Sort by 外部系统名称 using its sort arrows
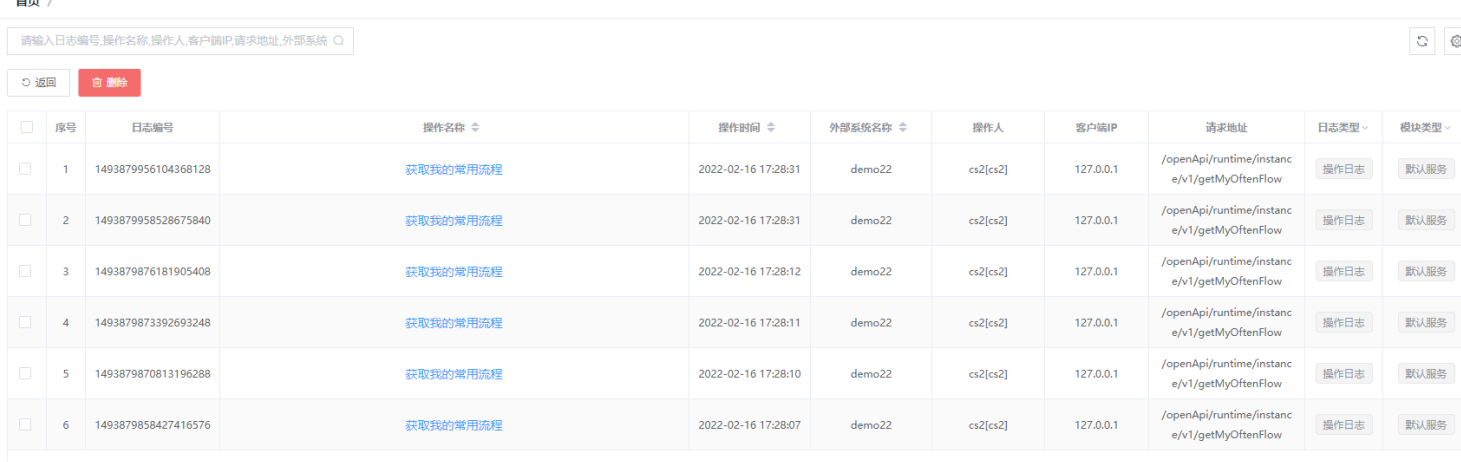Image resolution: width=1461 pixels, height=462 pixels. (x=903, y=128)
